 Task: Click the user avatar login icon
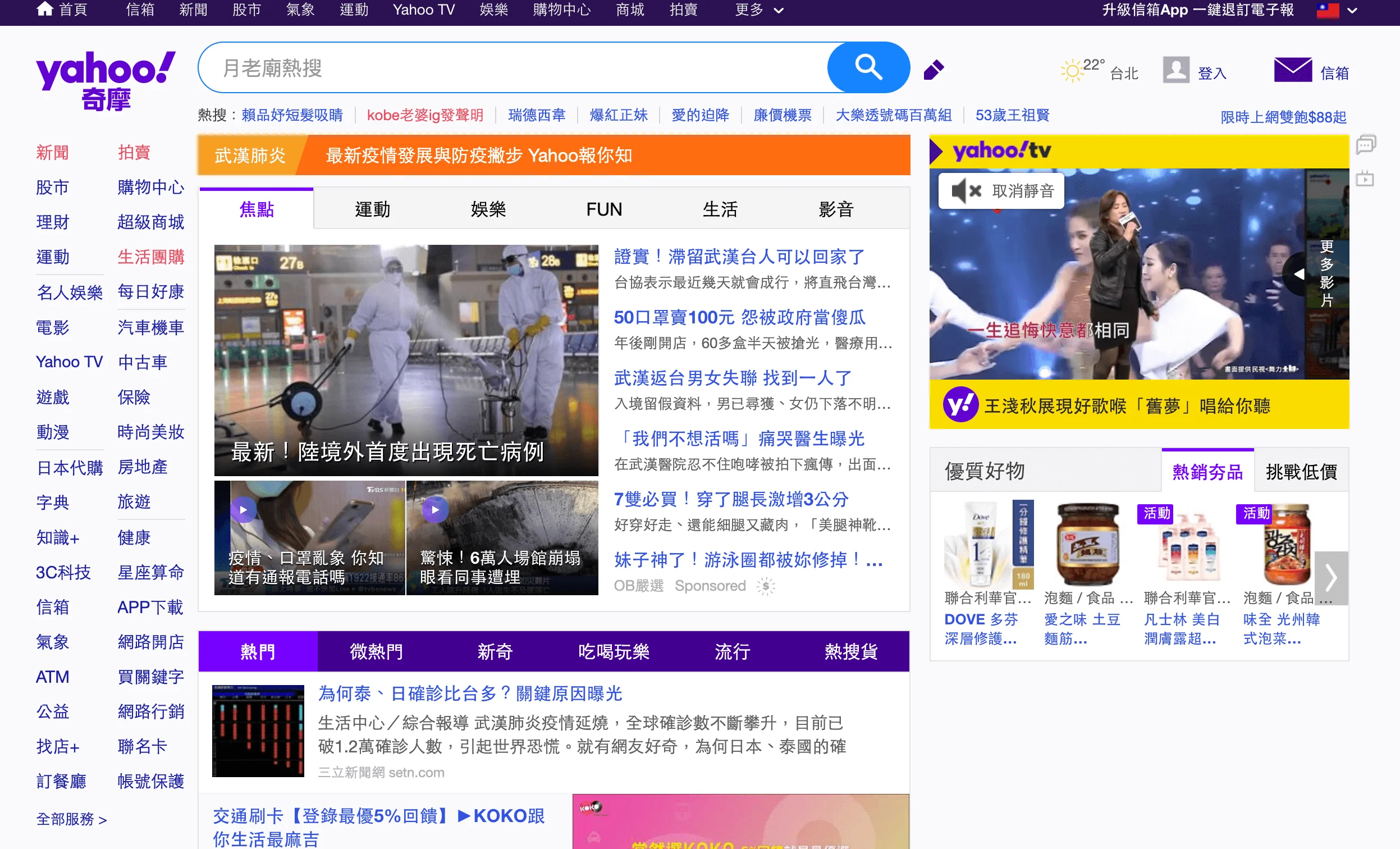pyautogui.click(x=1176, y=70)
